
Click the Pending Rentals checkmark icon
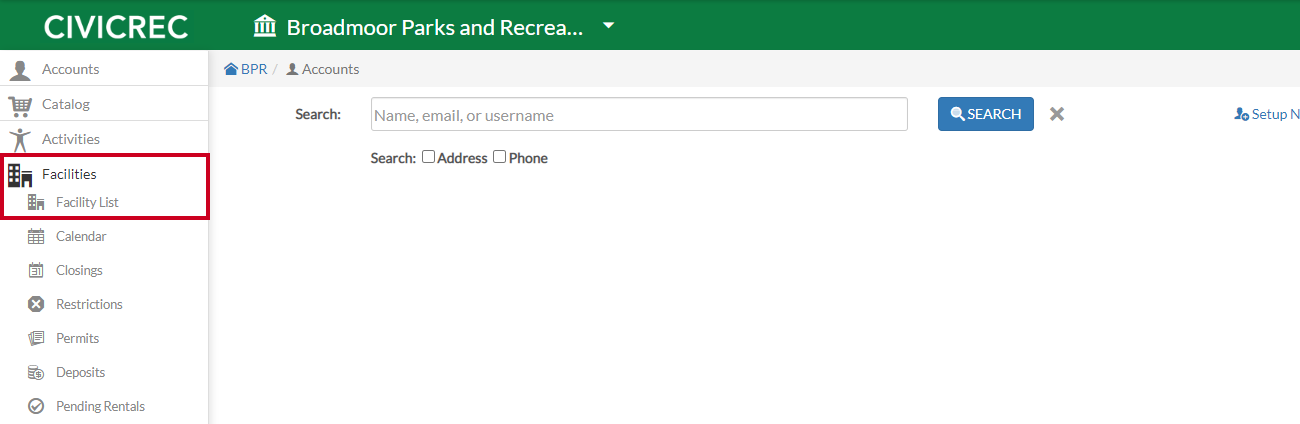(36, 407)
